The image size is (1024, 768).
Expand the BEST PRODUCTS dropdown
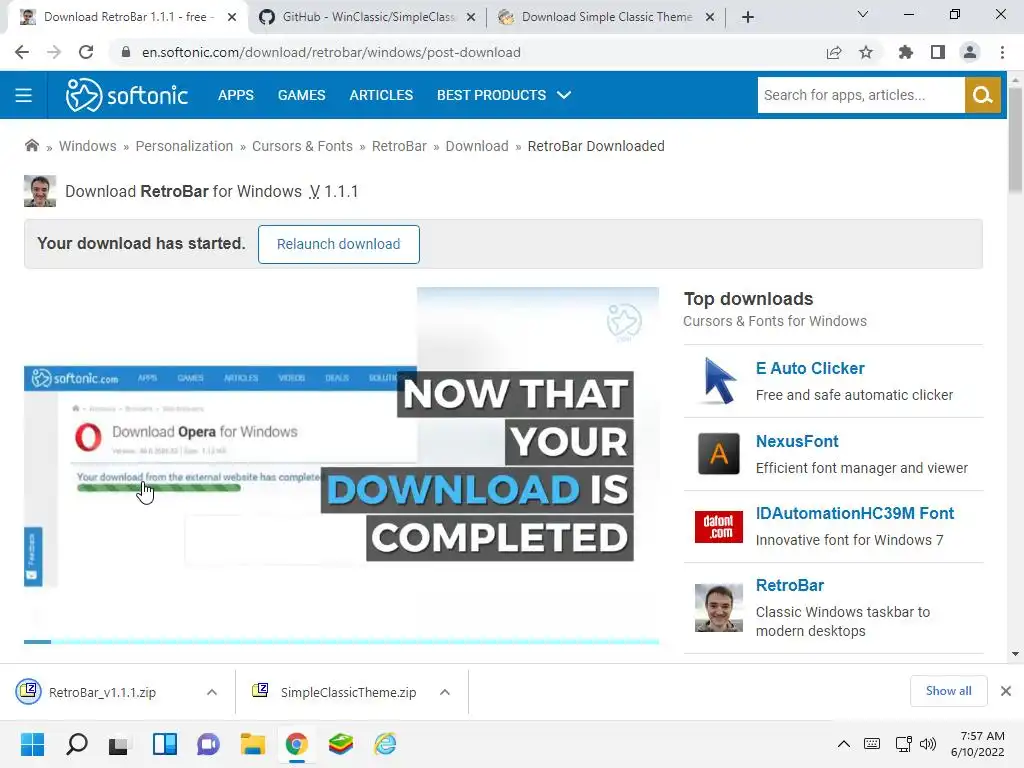[504, 95]
